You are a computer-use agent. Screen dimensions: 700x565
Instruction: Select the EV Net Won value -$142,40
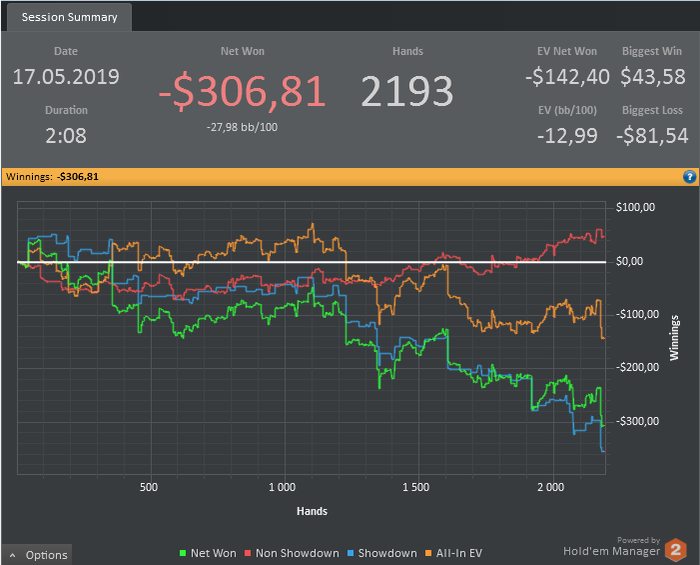click(x=567, y=77)
